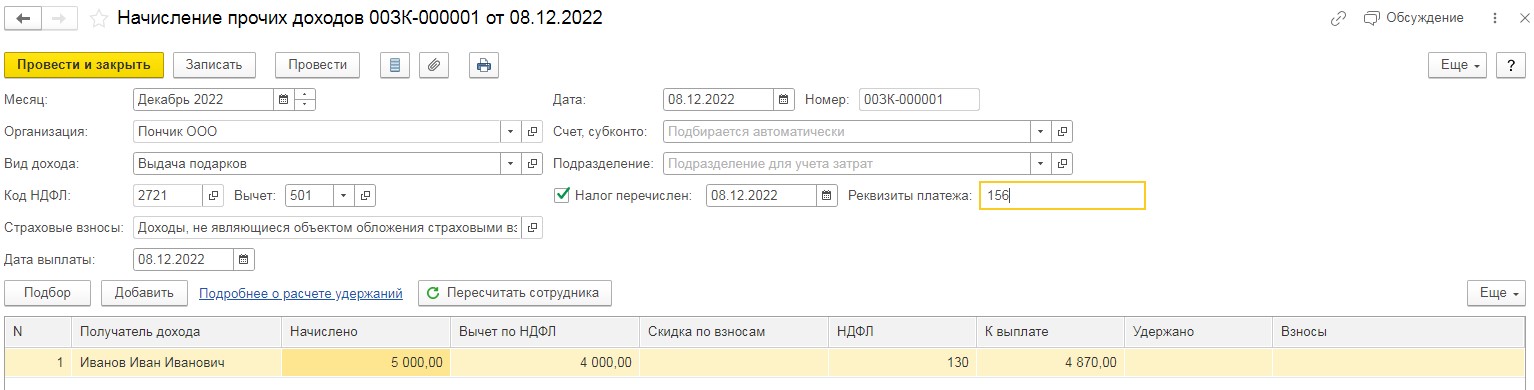This screenshot has width=1534, height=390.
Task: Expand the Вид дохода dropdown
Action: [x=510, y=164]
